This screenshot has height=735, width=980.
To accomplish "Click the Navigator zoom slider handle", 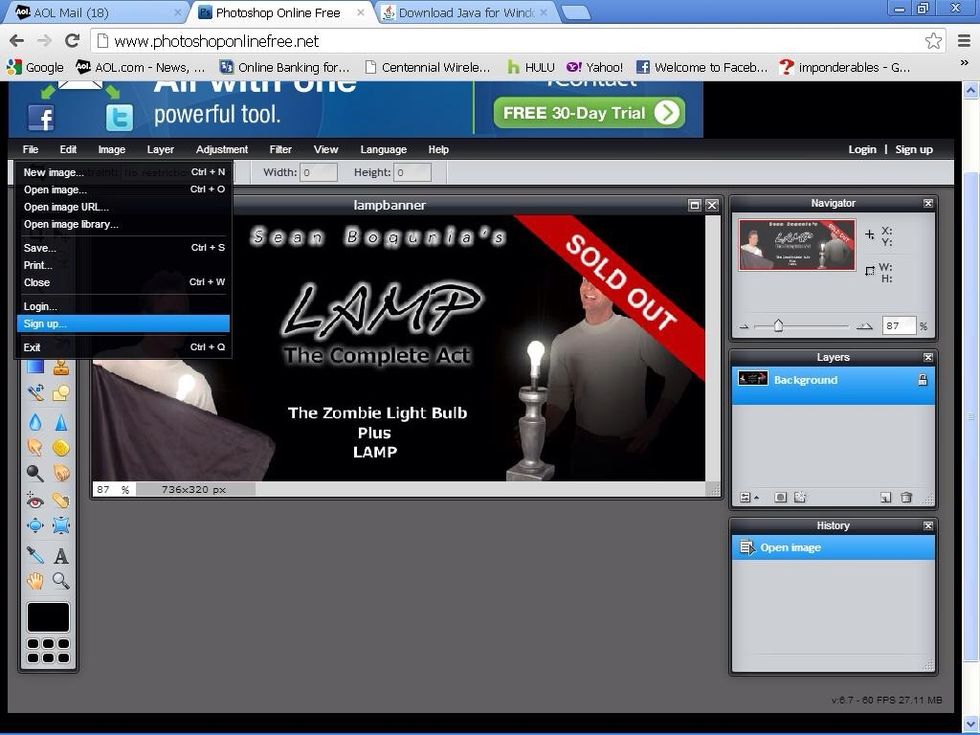I will pos(778,325).
